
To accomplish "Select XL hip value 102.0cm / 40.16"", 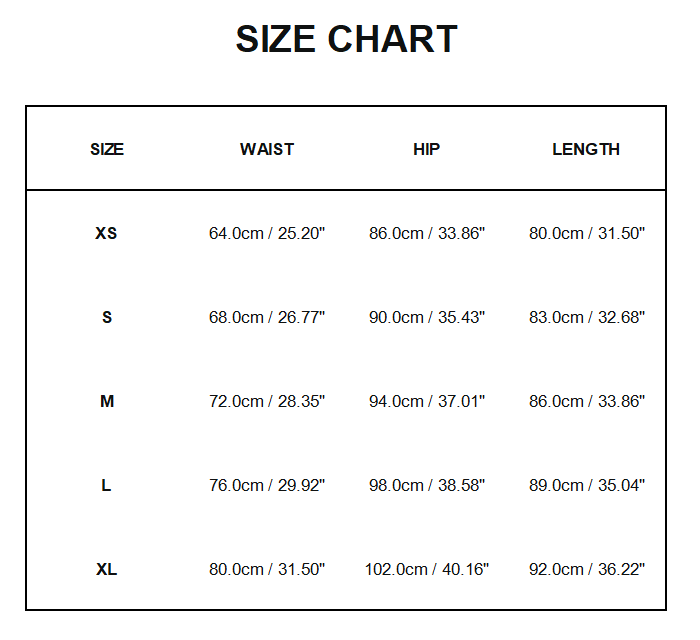I will pyautogui.click(x=427, y=569).
